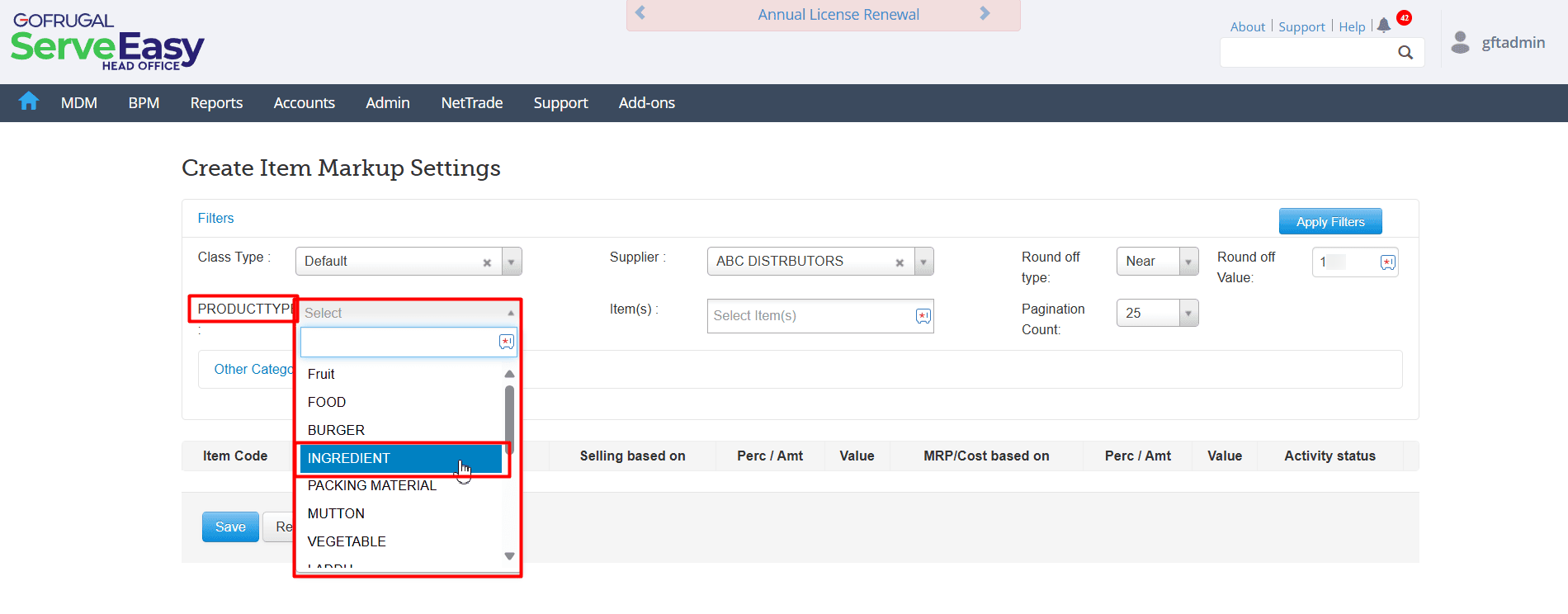Expand Supplier dropdown arrow
The height and width of the screenshot is (614, 1568).
click(x=923, y=262)
